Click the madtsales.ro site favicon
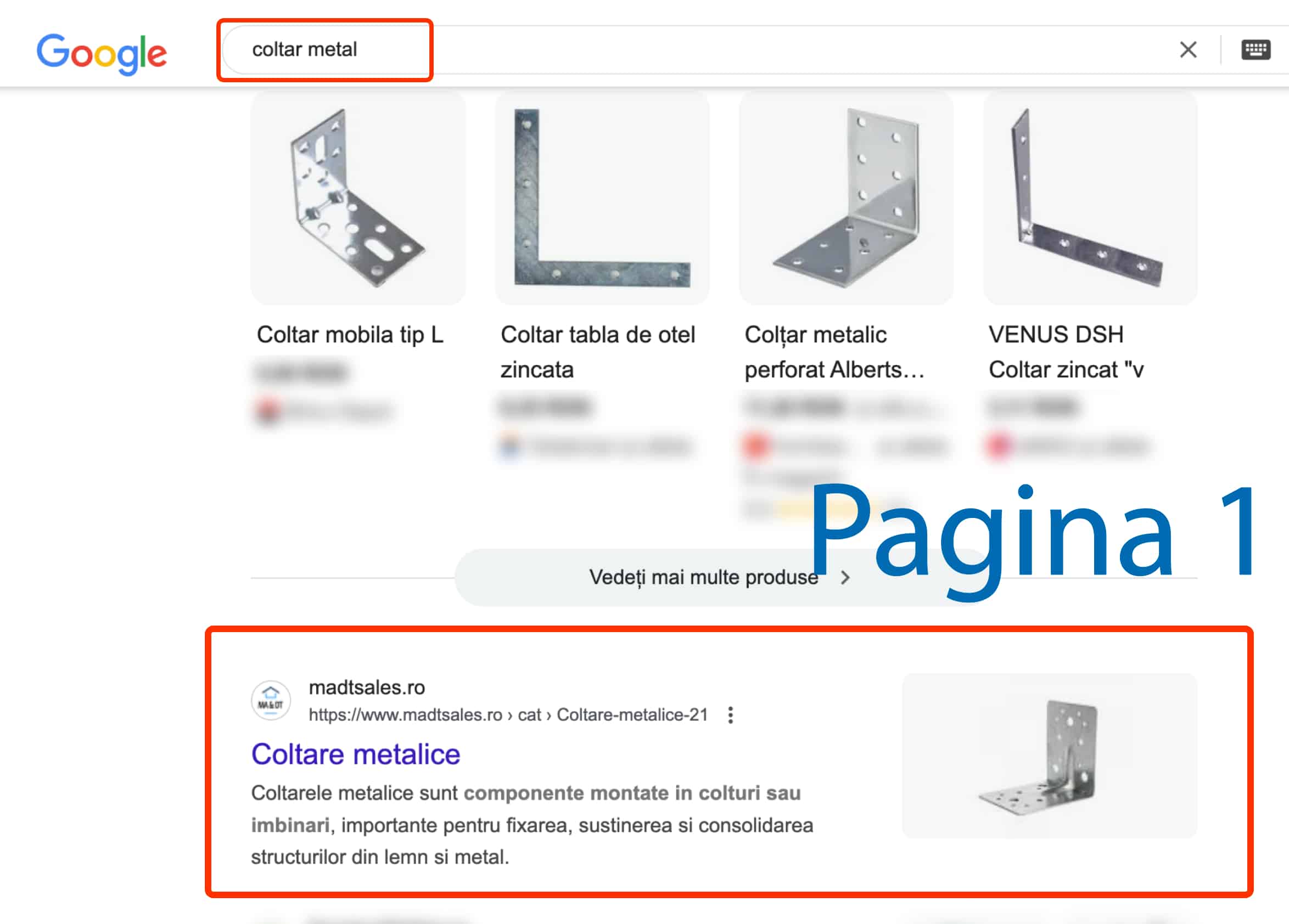 click(x=271, y=700)
